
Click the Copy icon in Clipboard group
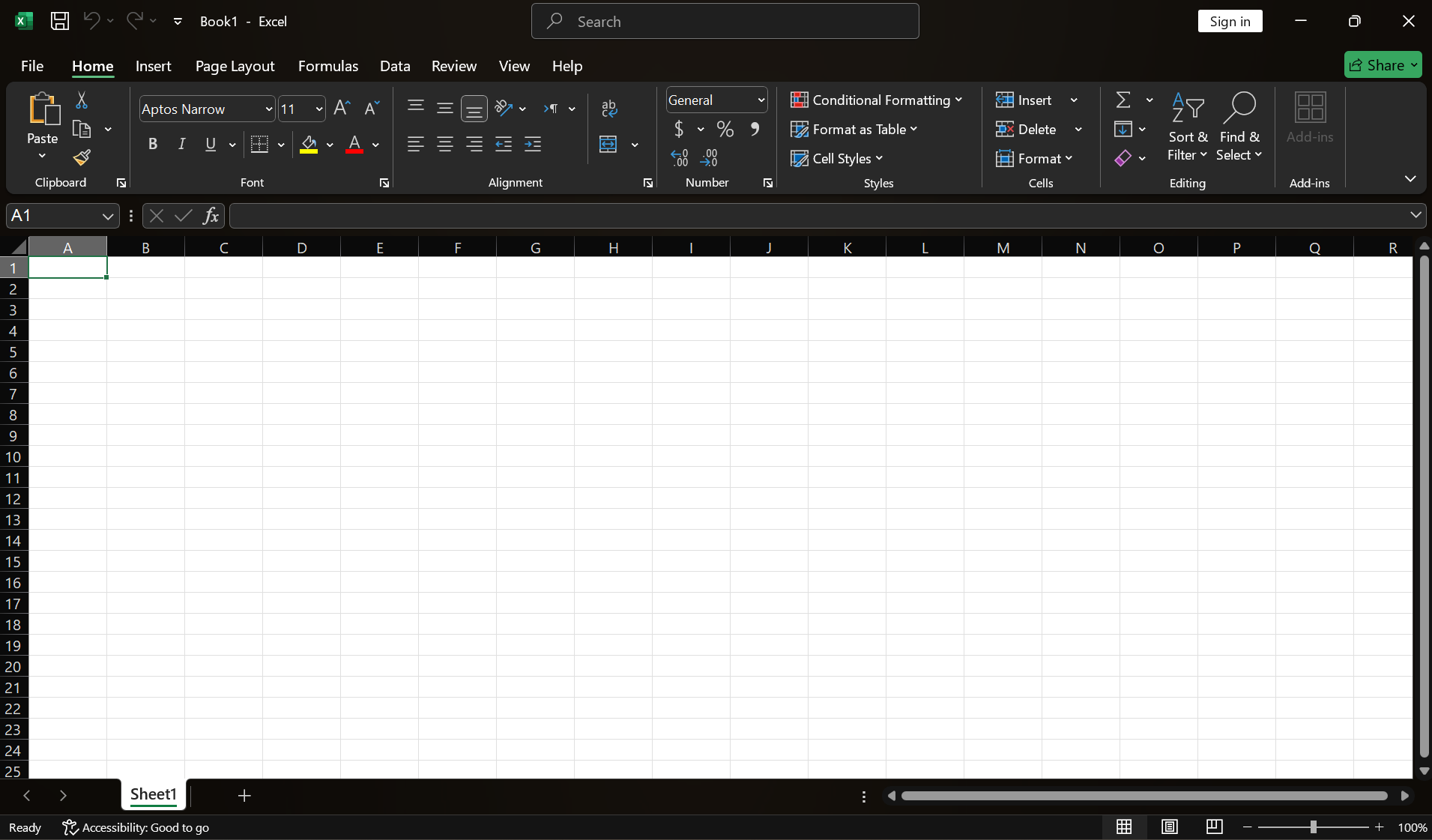coord(82,129)
